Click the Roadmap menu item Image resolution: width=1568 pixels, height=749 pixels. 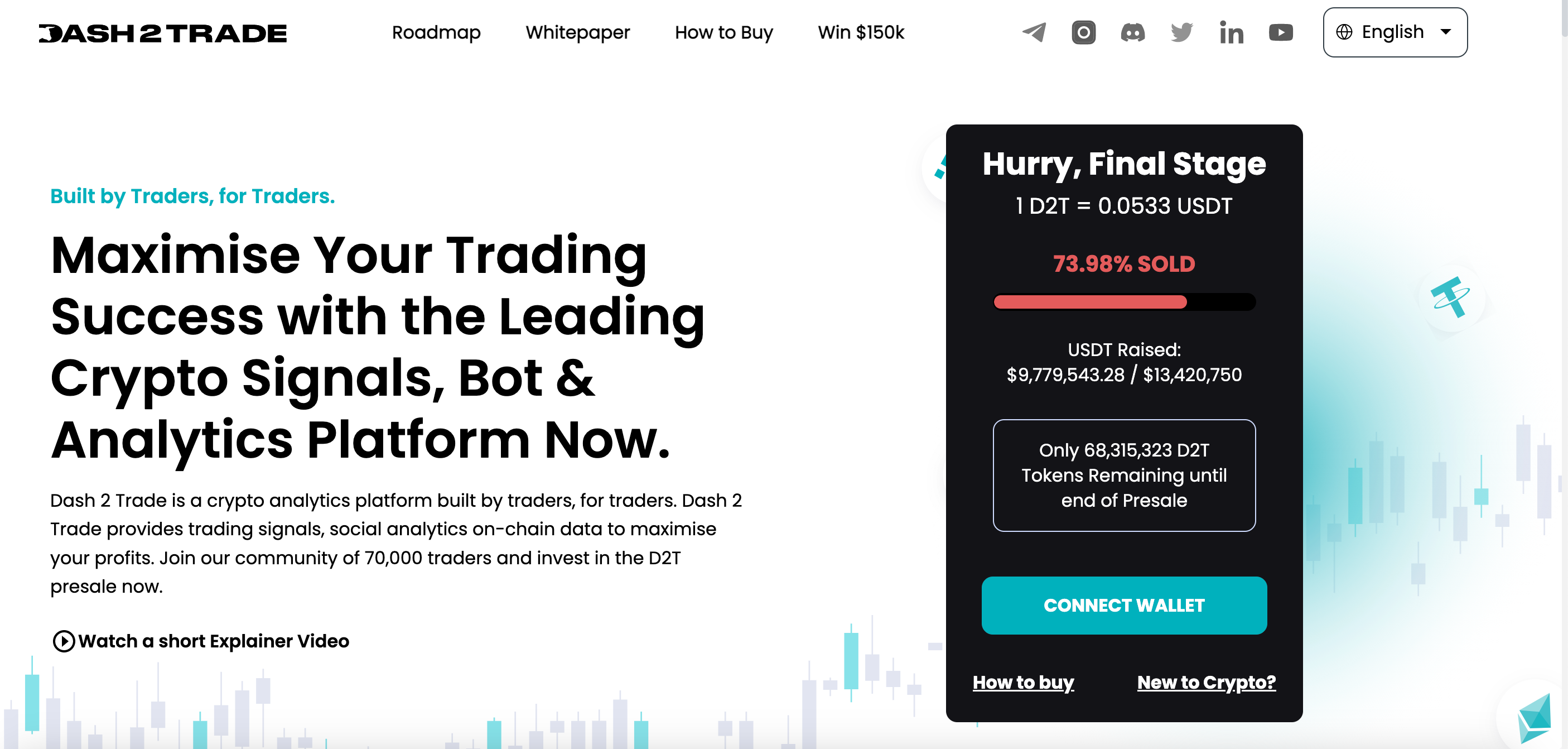click(x=436, y=33)
